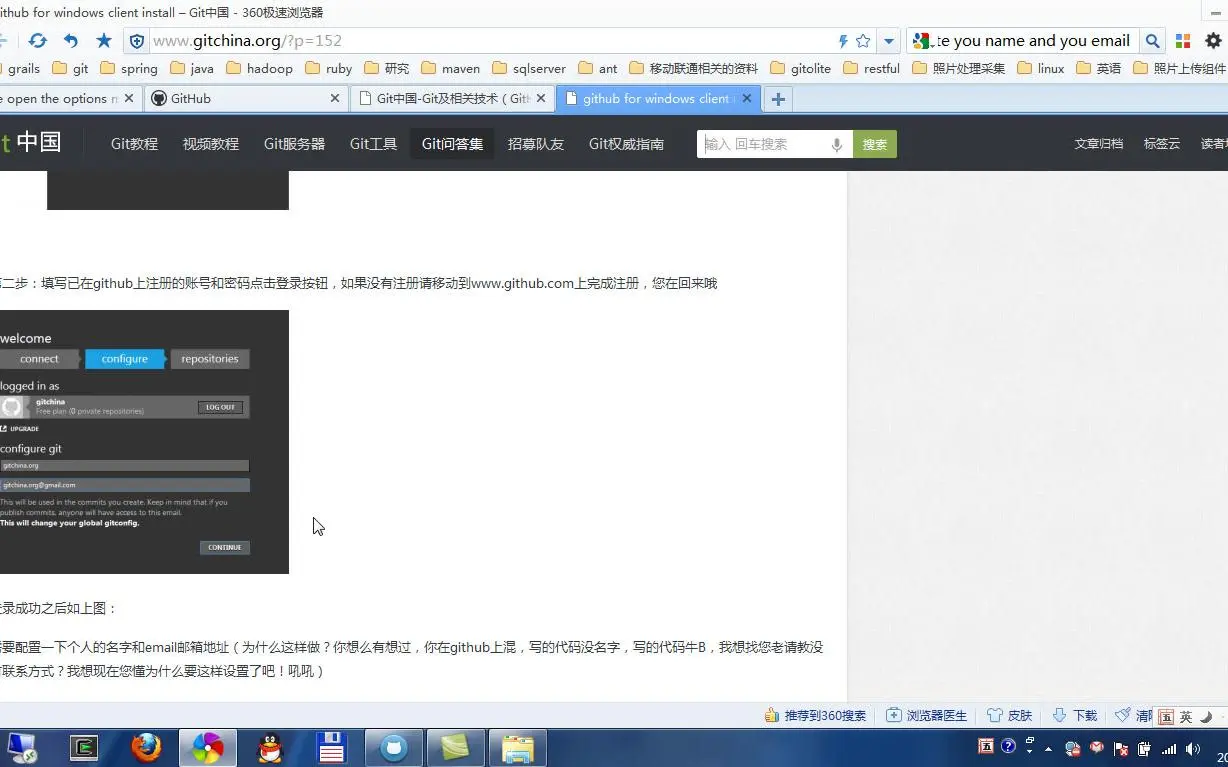Toggle the lightning speed mode icon

pyautogui.click(x=843, y=41)
